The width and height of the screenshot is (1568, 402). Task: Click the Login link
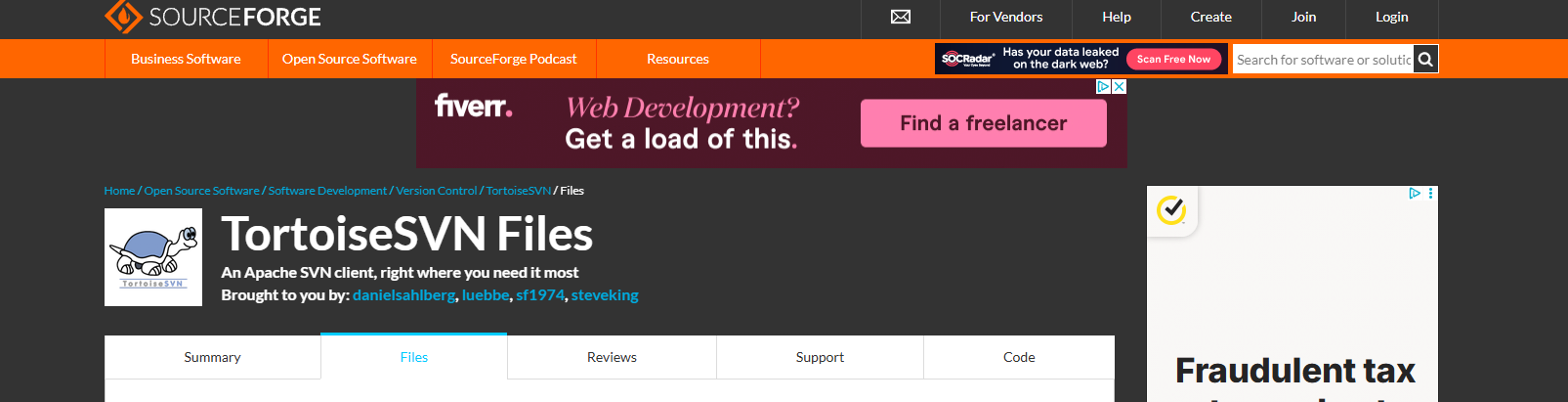(1392, 17)
